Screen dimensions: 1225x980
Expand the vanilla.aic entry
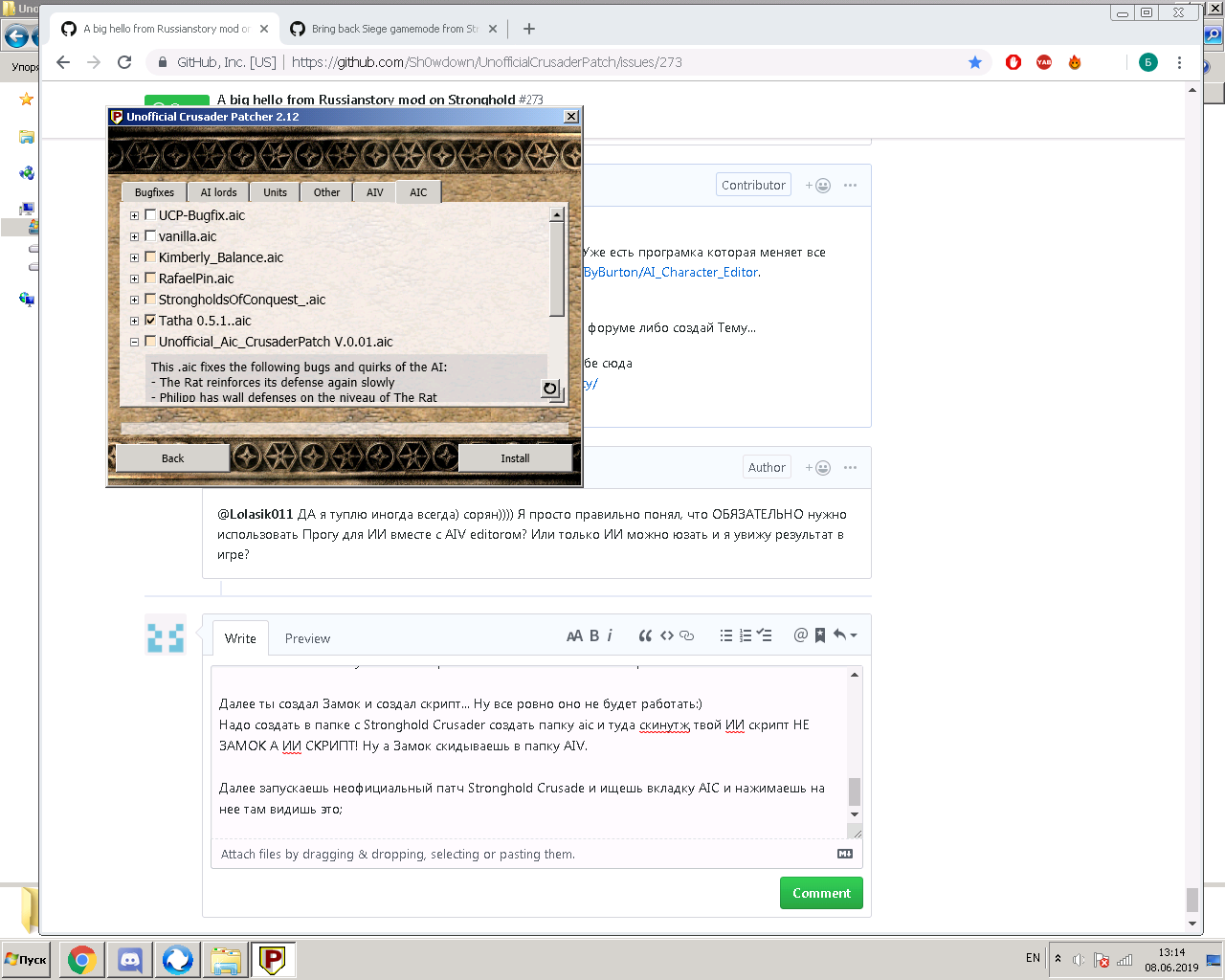point(134,236)
